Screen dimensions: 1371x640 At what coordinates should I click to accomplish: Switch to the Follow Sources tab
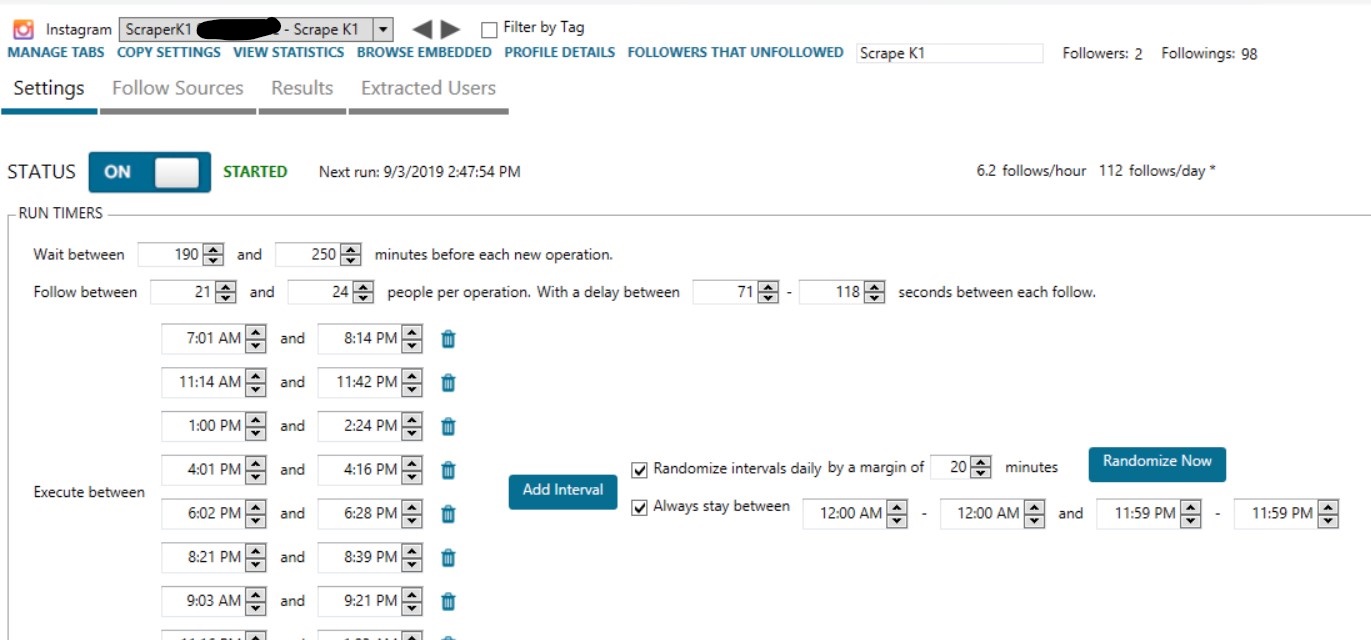178,88
